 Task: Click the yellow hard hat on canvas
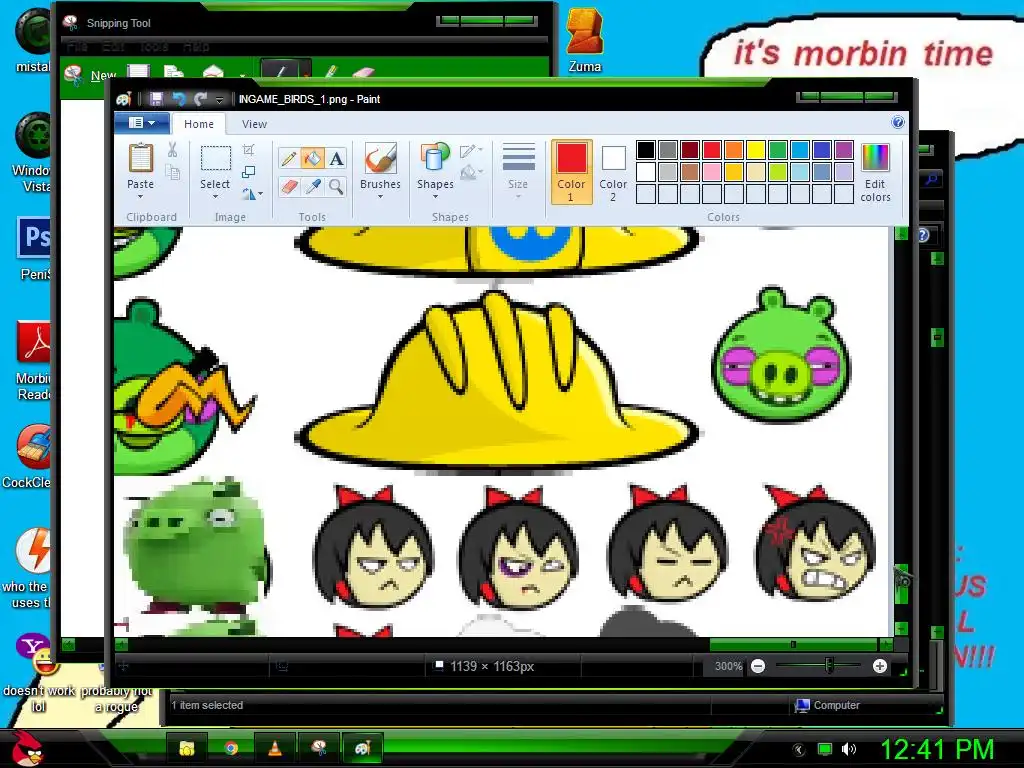[x=496, y=381]
